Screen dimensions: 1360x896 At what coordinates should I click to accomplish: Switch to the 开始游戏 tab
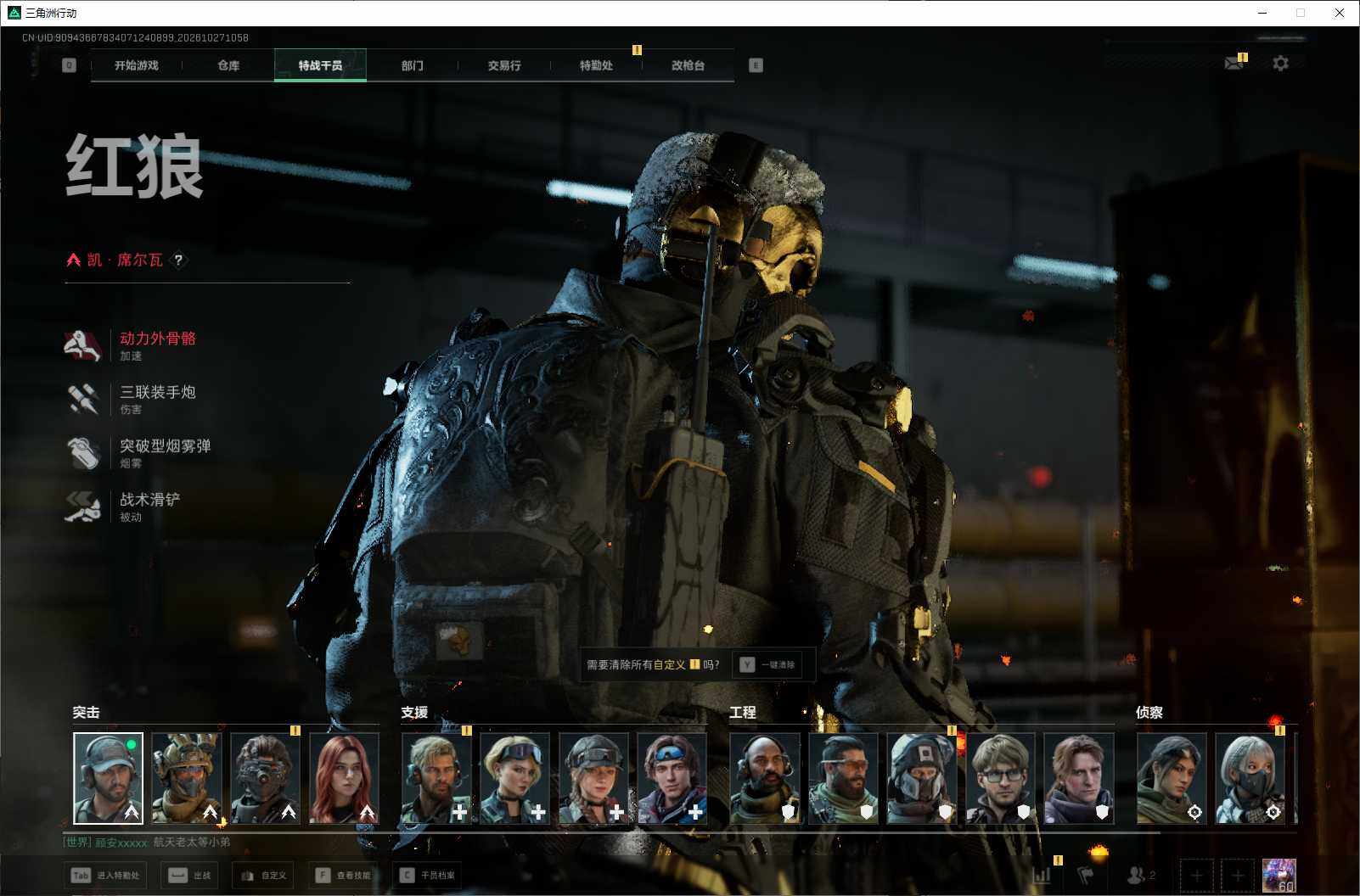[137, 65]
